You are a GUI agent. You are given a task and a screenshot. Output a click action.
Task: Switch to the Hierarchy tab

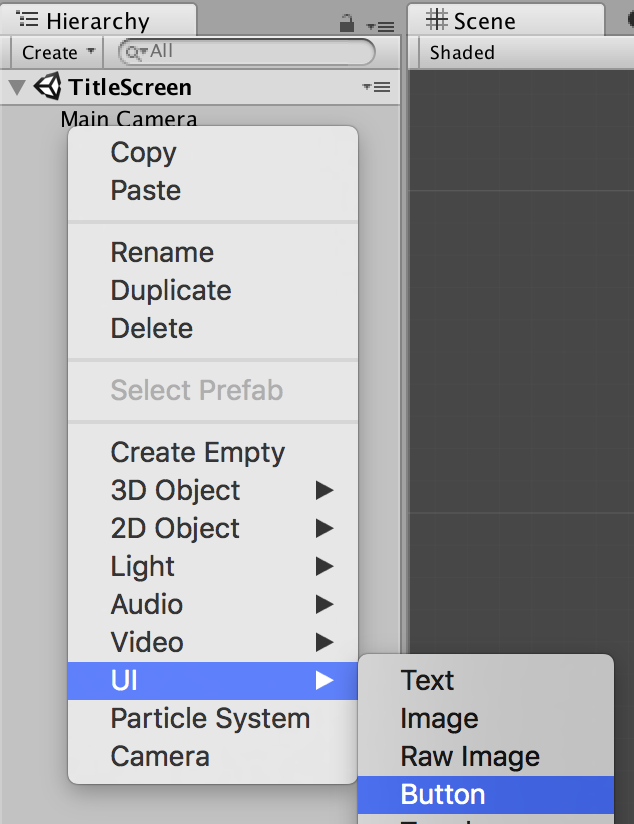(x=97, y=21)
